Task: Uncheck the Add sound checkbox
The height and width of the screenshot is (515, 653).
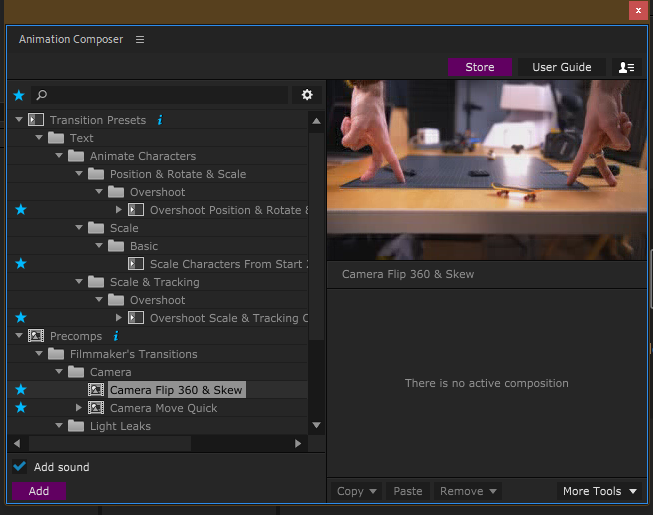Action: [20, 467]
